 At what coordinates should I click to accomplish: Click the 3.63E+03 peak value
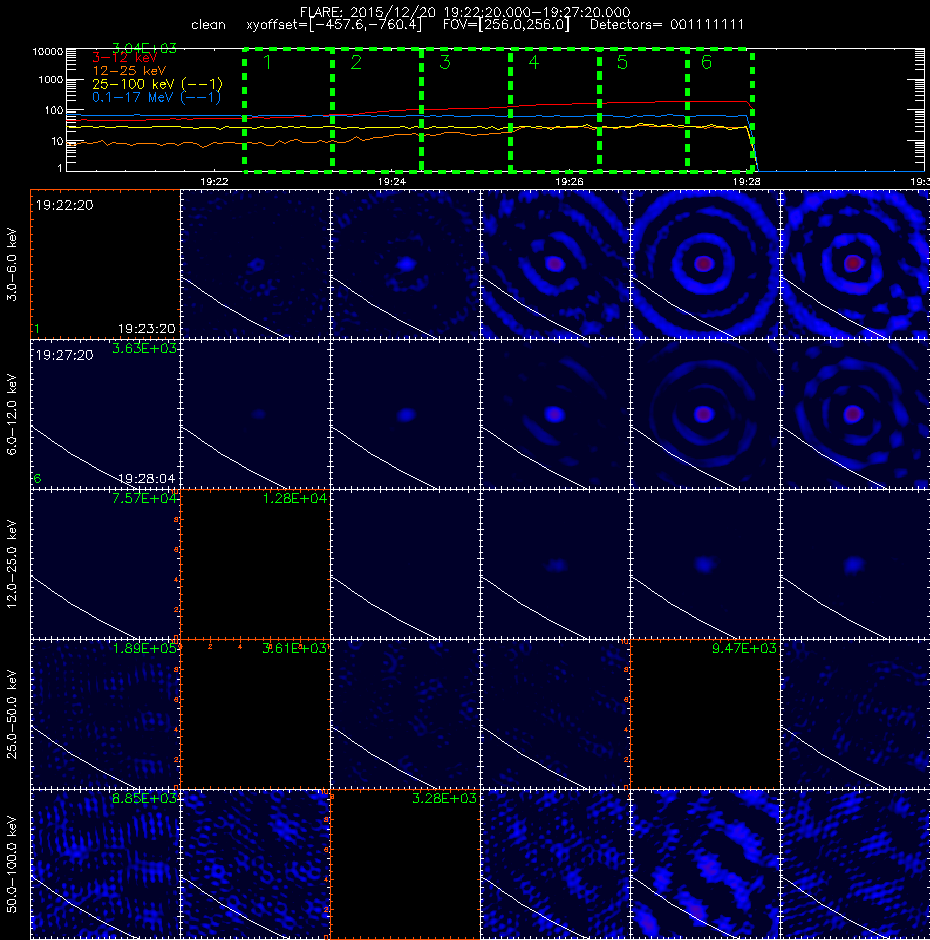click(145, 348)
